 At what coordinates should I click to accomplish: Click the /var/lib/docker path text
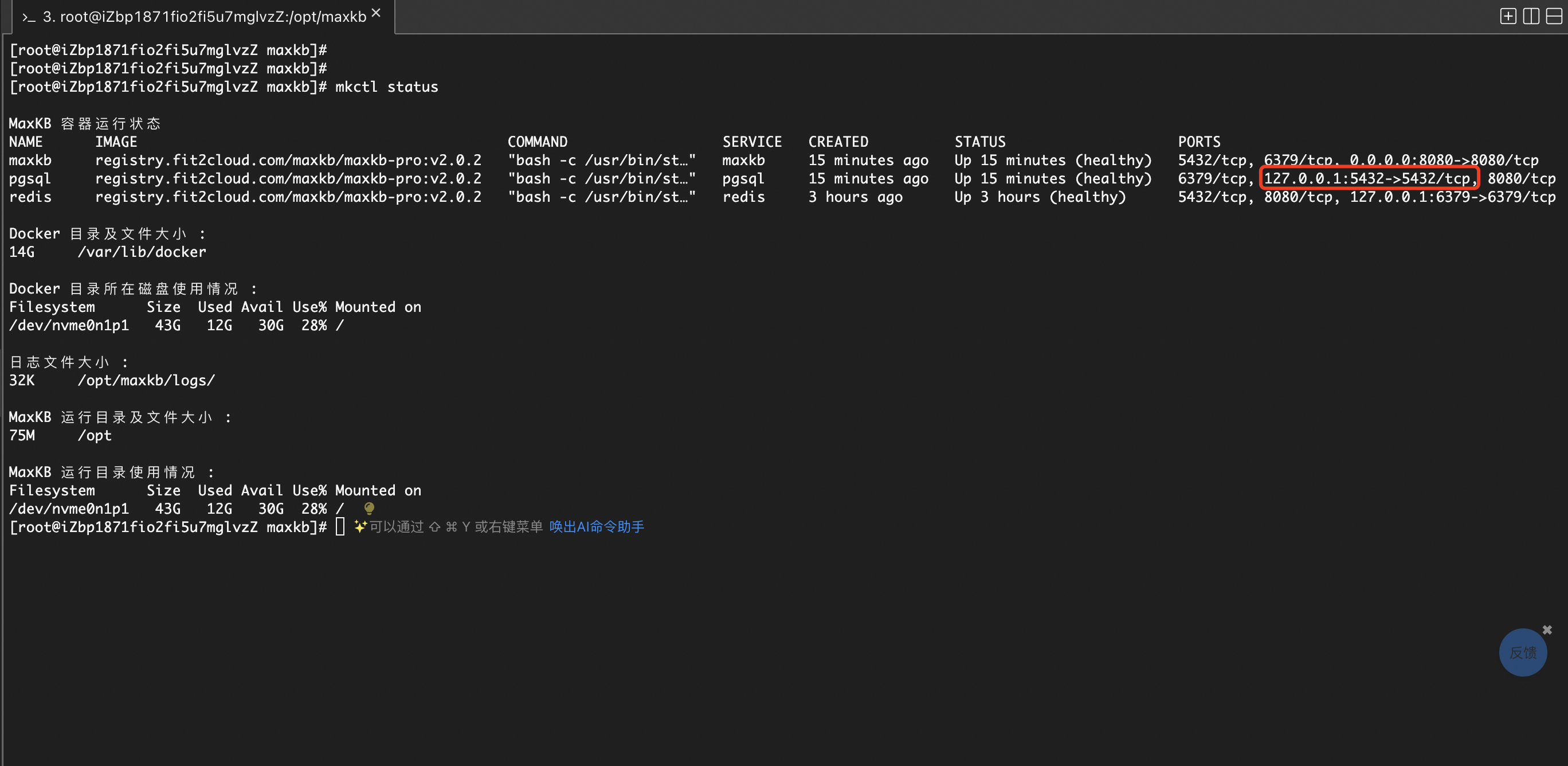(142, 252)
